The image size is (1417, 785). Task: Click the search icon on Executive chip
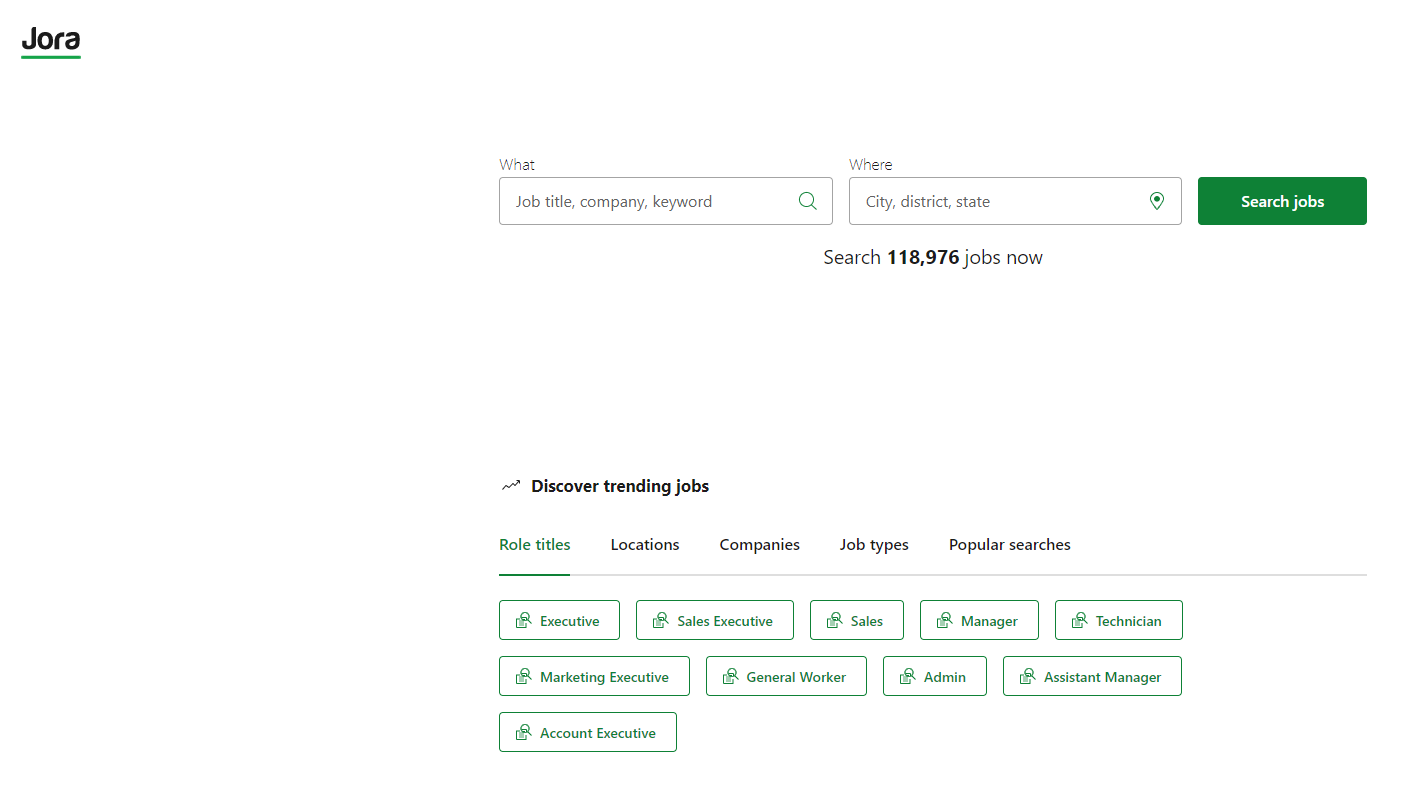(x=523, y=621)
